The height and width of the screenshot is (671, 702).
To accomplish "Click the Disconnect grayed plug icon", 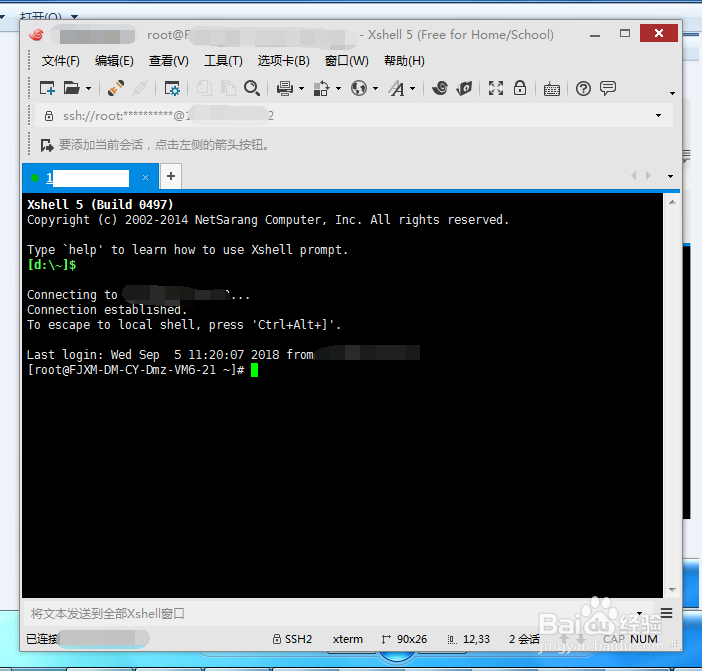I will pyautogui.click(x=140, y=88).
